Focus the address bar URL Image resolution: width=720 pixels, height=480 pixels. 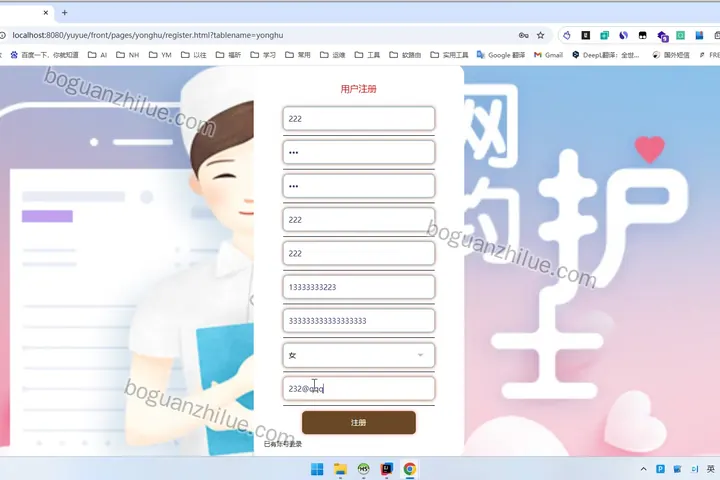tap(147, 35)
